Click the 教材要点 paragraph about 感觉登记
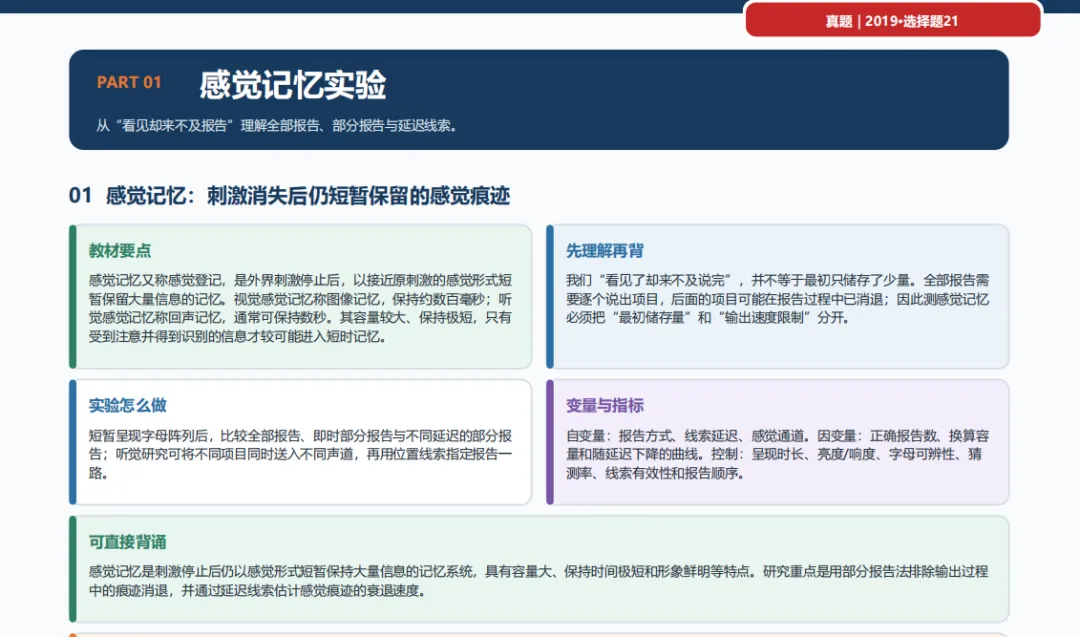 (x=300, y=308)
